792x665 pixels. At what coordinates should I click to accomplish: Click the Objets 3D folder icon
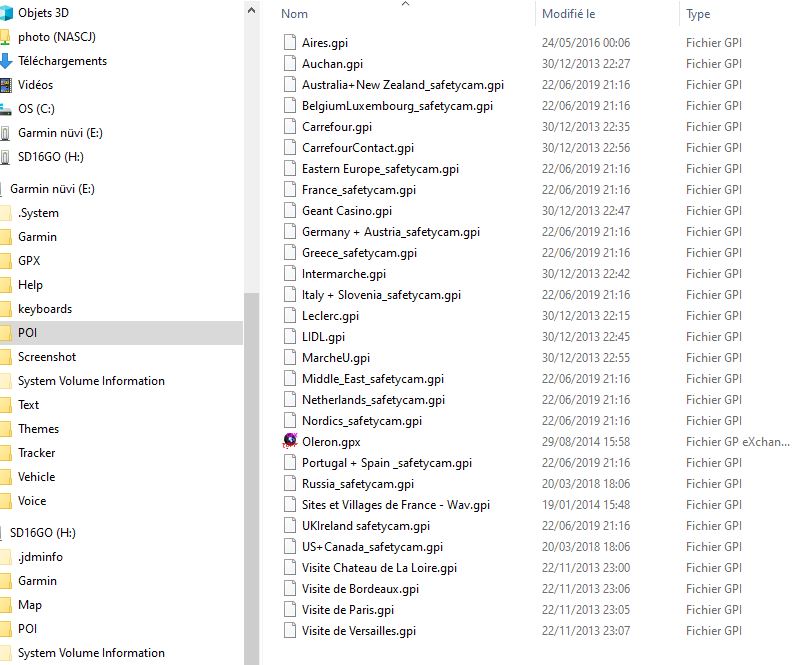[6, 13]
